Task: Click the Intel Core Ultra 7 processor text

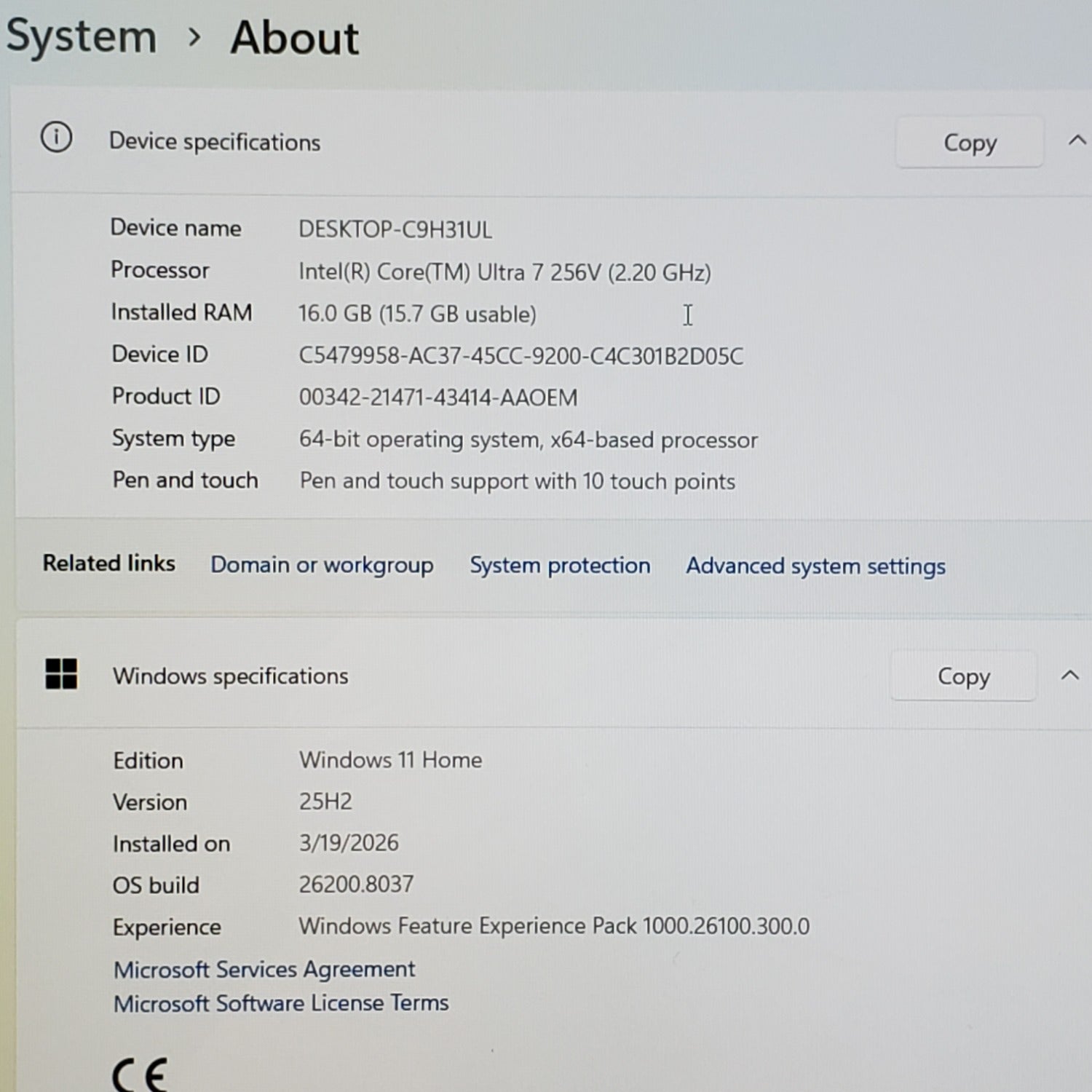Action: pos(504,272)
